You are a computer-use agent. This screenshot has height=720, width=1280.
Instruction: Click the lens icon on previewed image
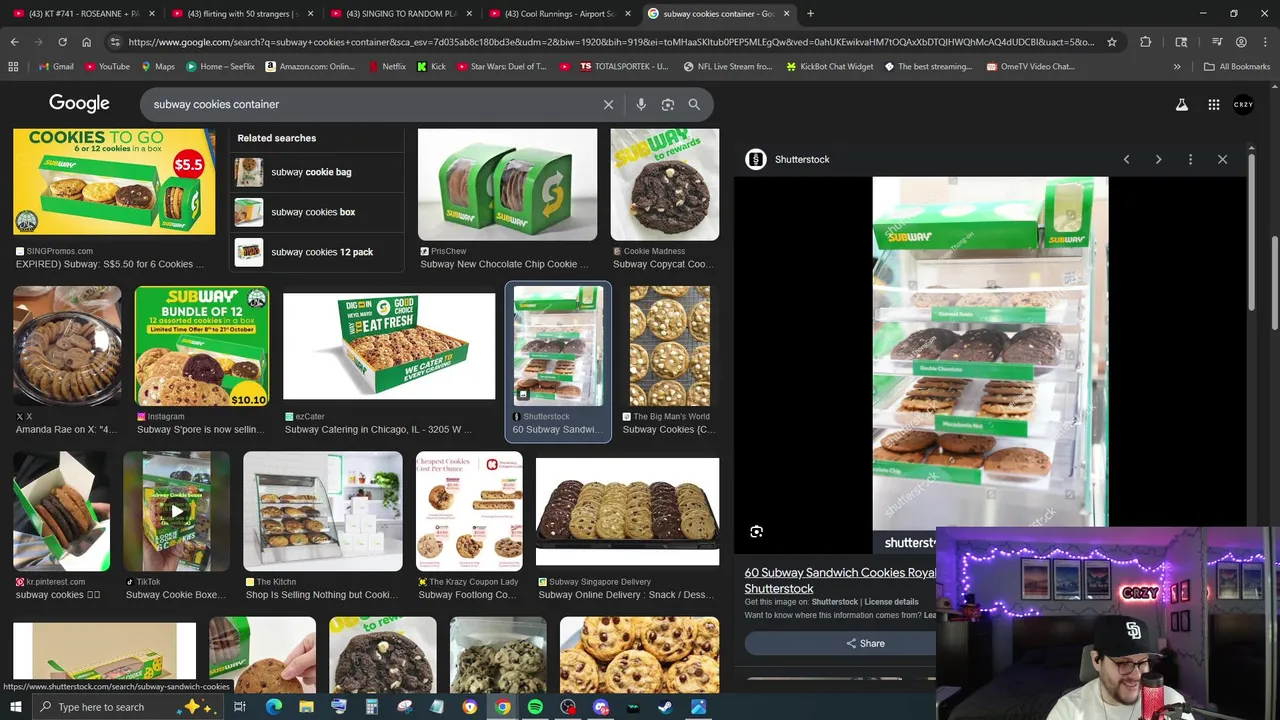[756, 532]
